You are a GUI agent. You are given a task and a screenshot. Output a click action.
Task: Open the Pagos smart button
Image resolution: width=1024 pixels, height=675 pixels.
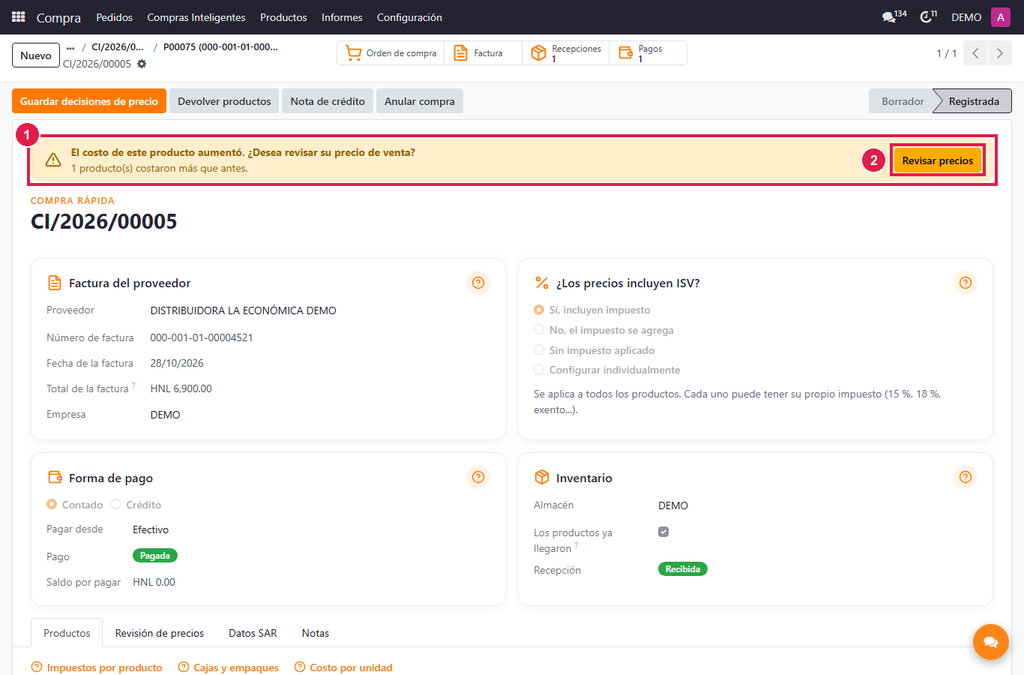point(648,53)
